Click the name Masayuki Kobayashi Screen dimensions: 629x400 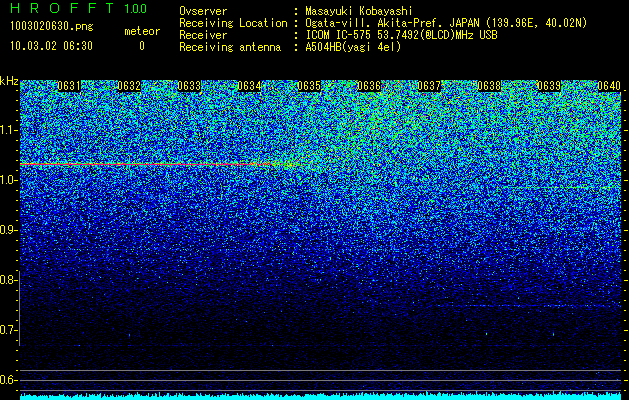click(x=359, y=11)
